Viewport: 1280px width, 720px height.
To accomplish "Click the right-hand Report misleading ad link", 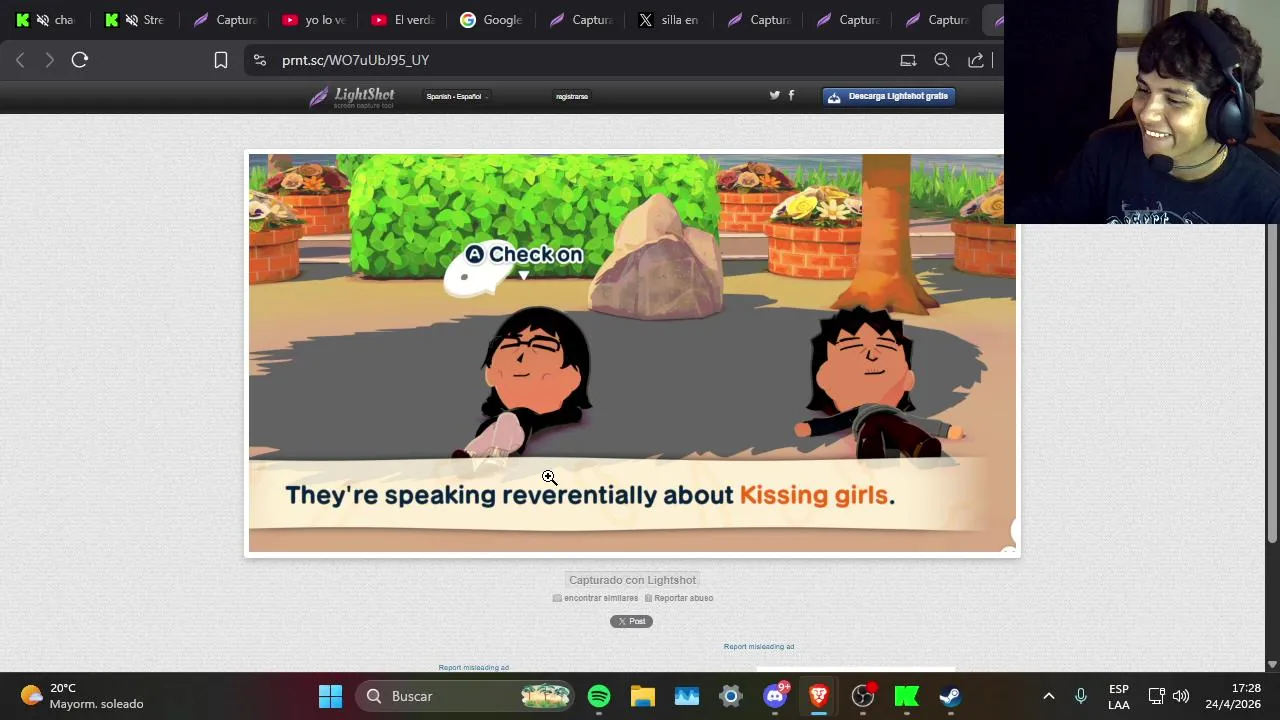I will pos(759,646).
